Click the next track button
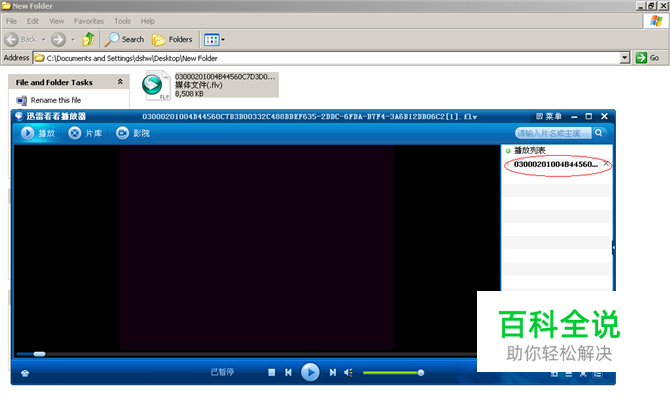Viewport: 670px width, 397px height. click(332, 373)
